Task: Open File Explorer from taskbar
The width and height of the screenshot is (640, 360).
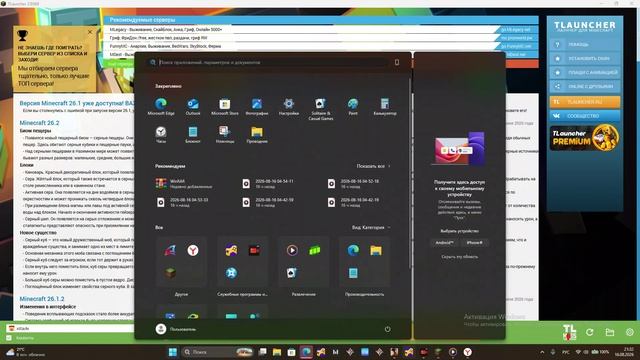Action: tap(277, 352)
